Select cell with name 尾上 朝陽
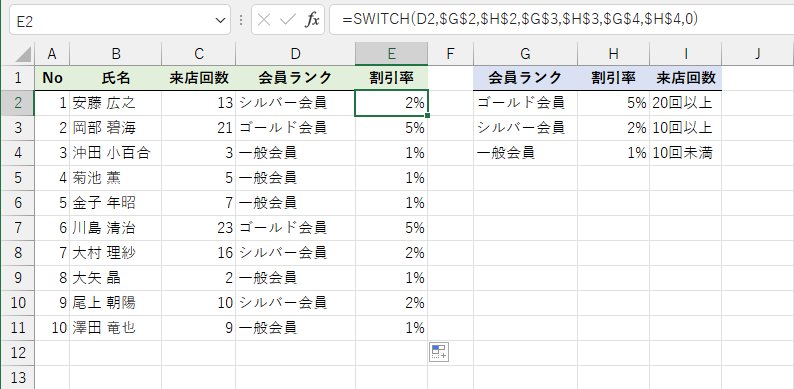Viewport: 794px width, 389px height. (116, 303)
